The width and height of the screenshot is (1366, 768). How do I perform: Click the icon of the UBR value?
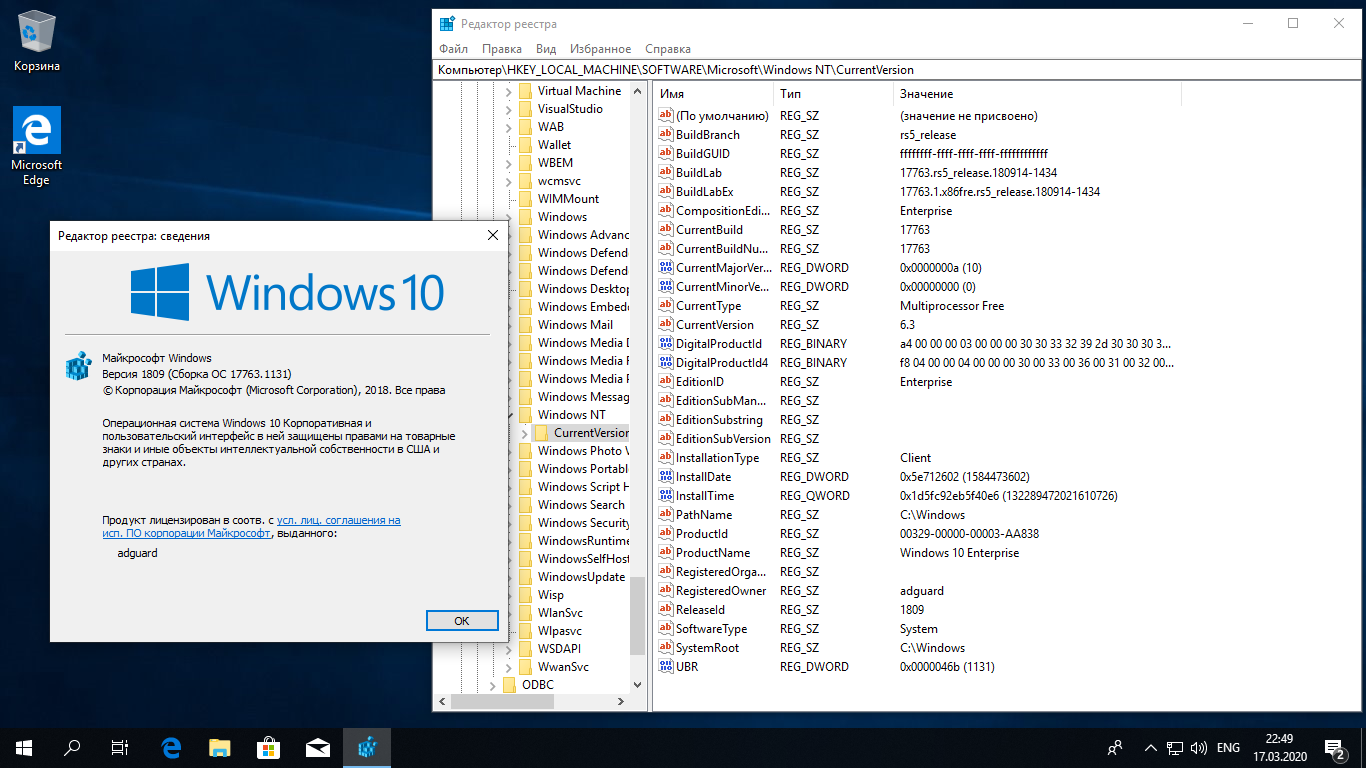coord(666,667)
